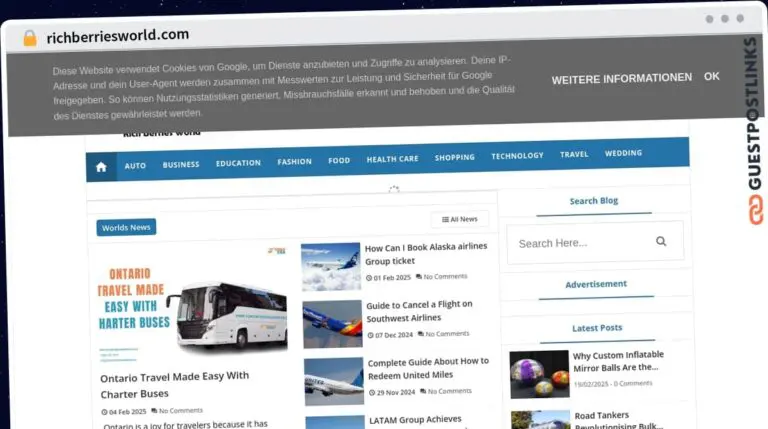The height and width of the screenshot is (429, 768).
Task: Click the All News button
Action: coord(459,219)
